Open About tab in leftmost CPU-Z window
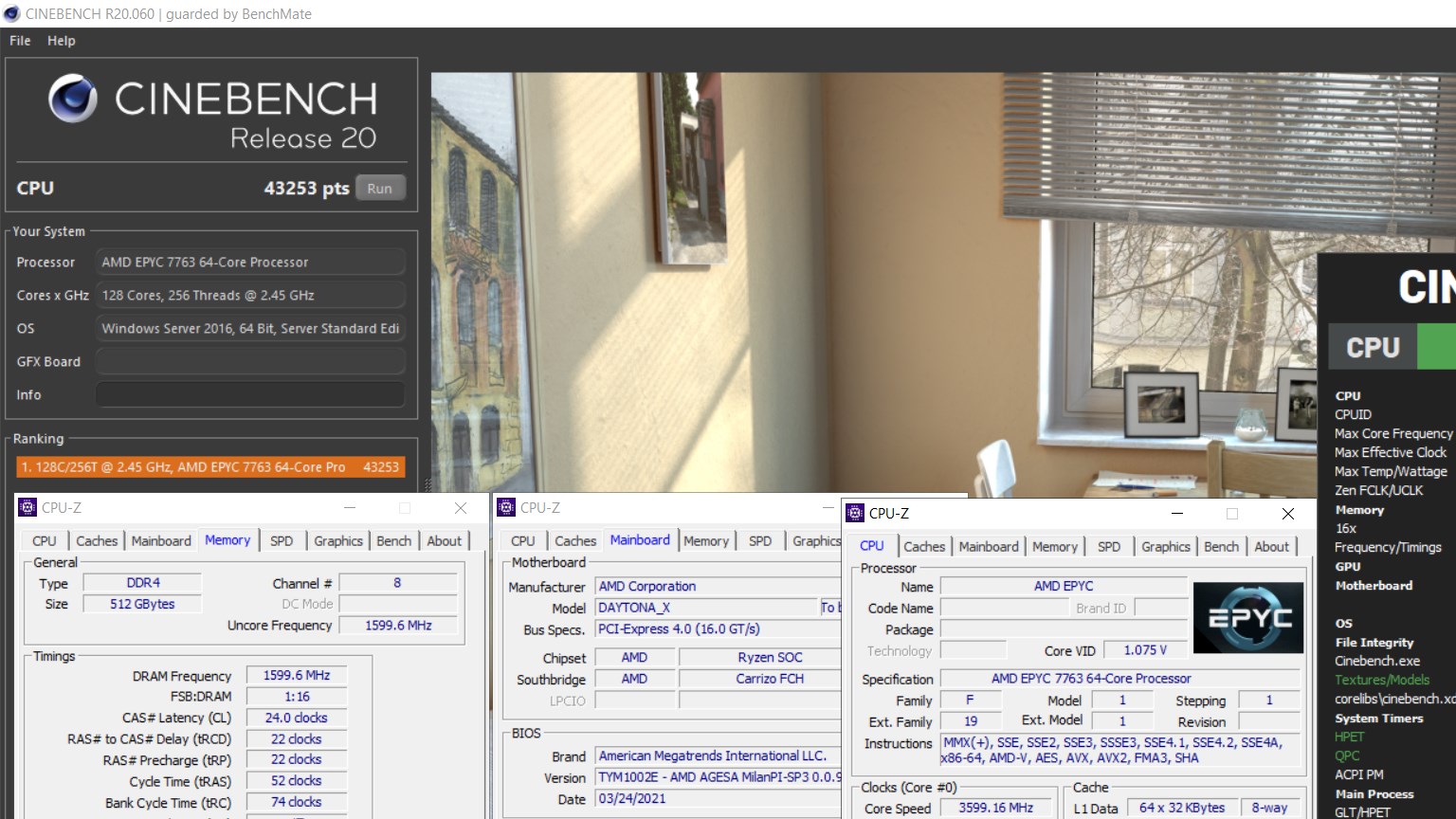The width and height of the screenshot is (1456, 819). 444,541
